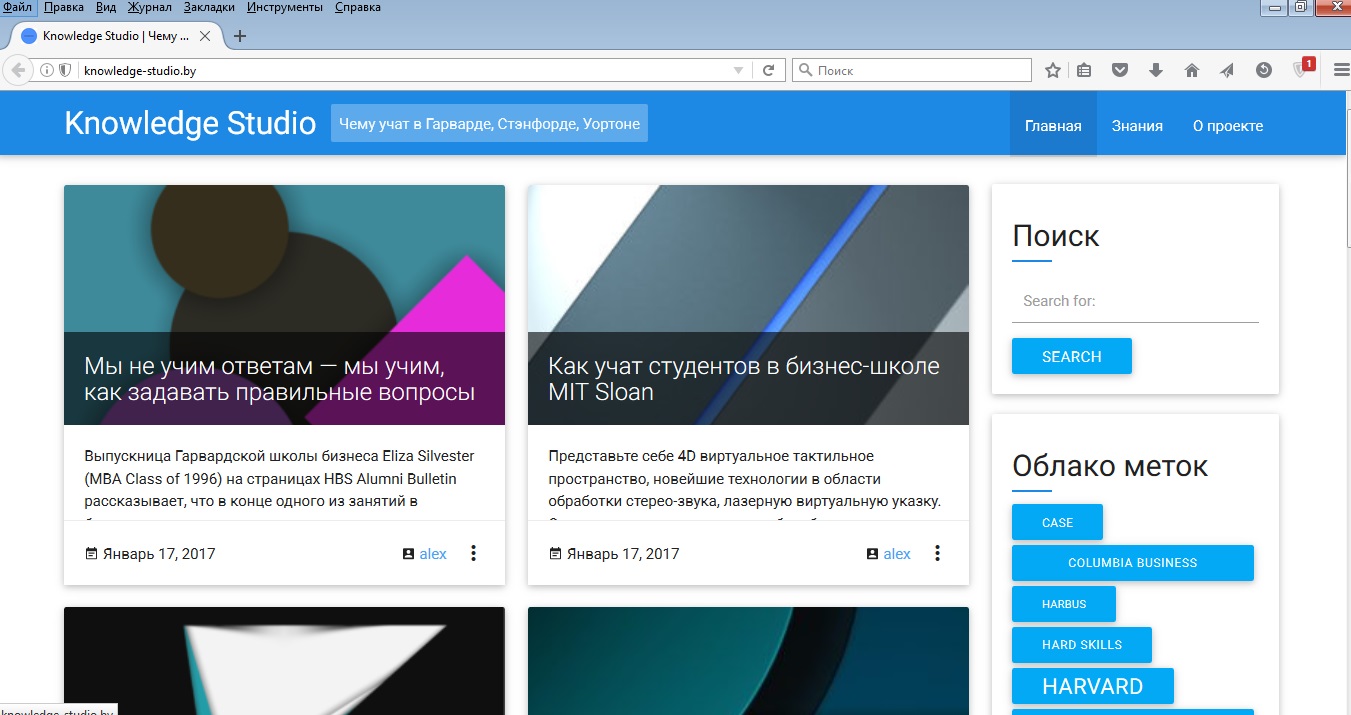Open the Закладки menu in menu bar
The height and width of the screenshot is (715, 1351).
[210, 7]
